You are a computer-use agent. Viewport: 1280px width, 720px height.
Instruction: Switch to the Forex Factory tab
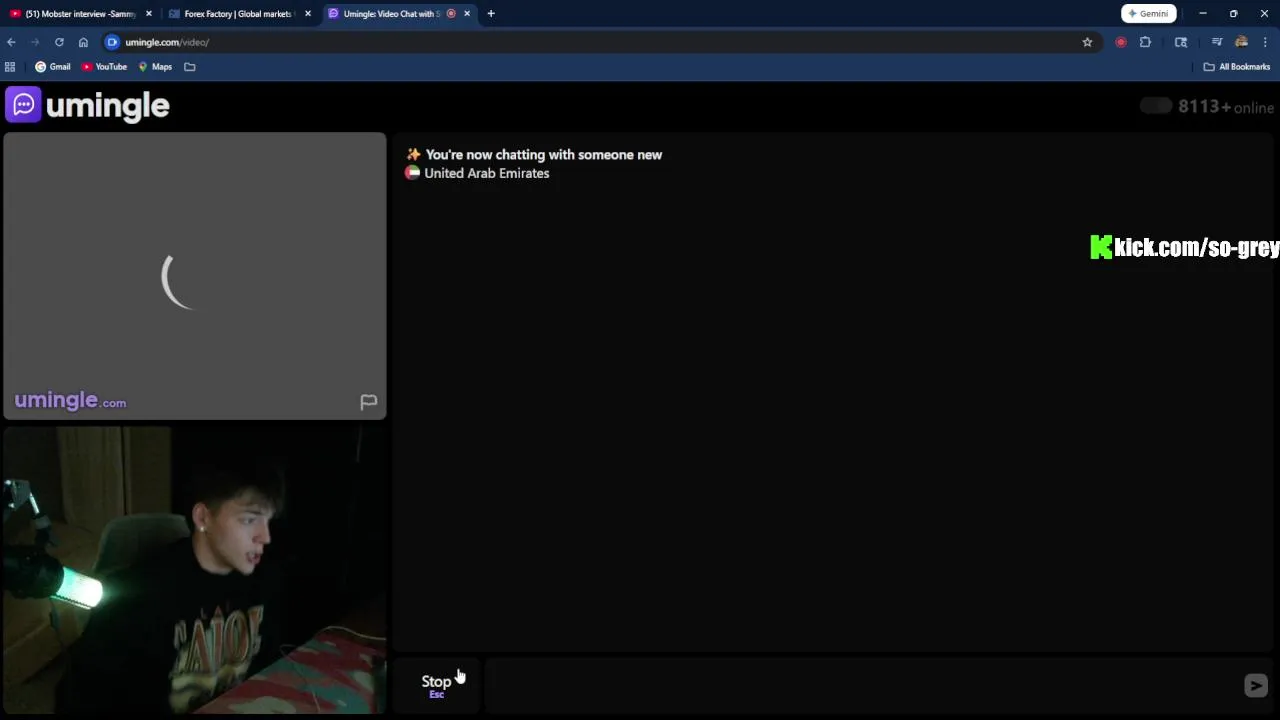point(237,14)
